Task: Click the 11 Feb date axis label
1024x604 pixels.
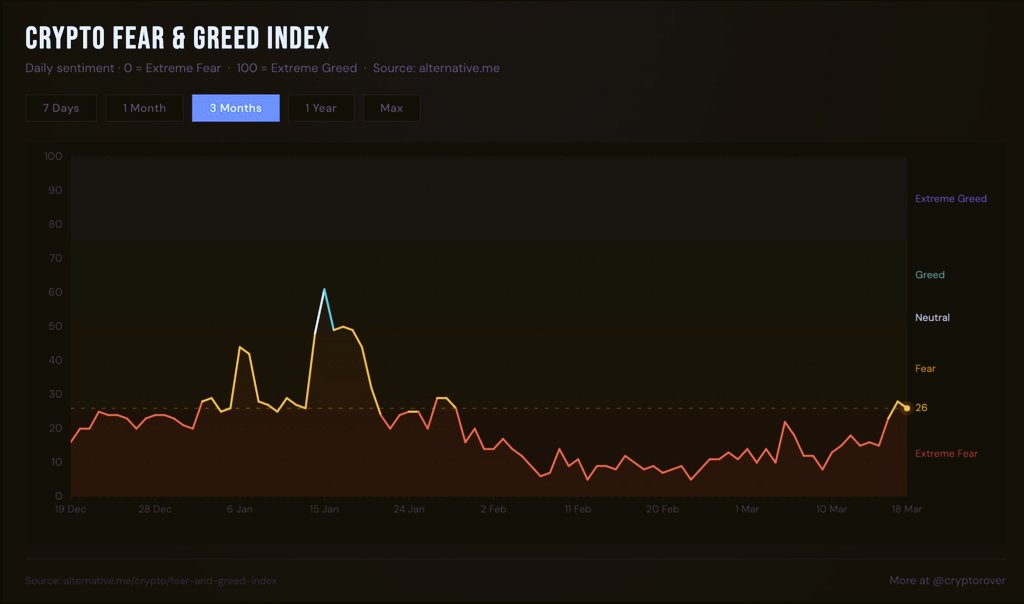Action: pyautogui.click(x=578, y=509)
